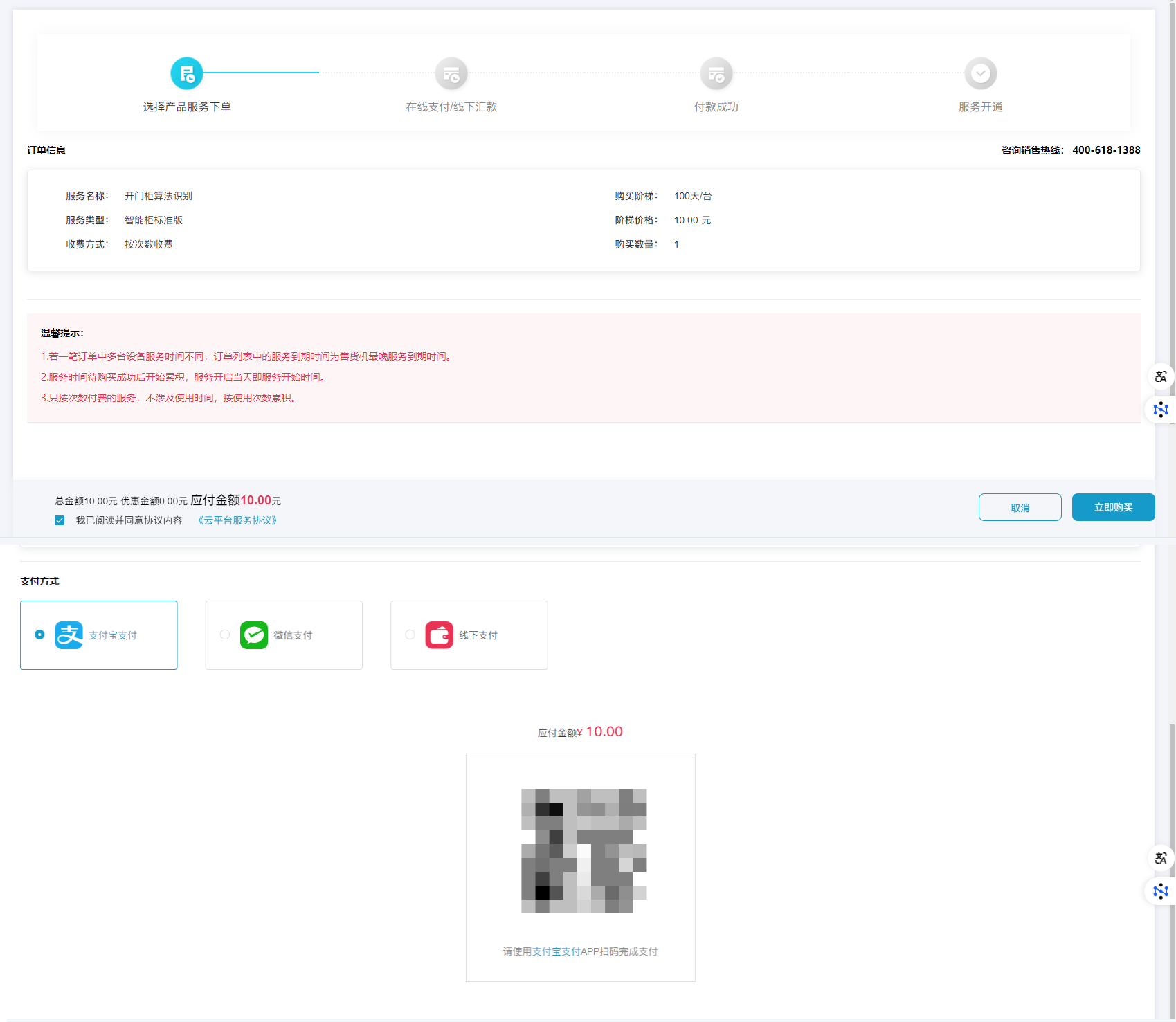Click the 在线支付/线下汇款 step label

click(451, 107)
